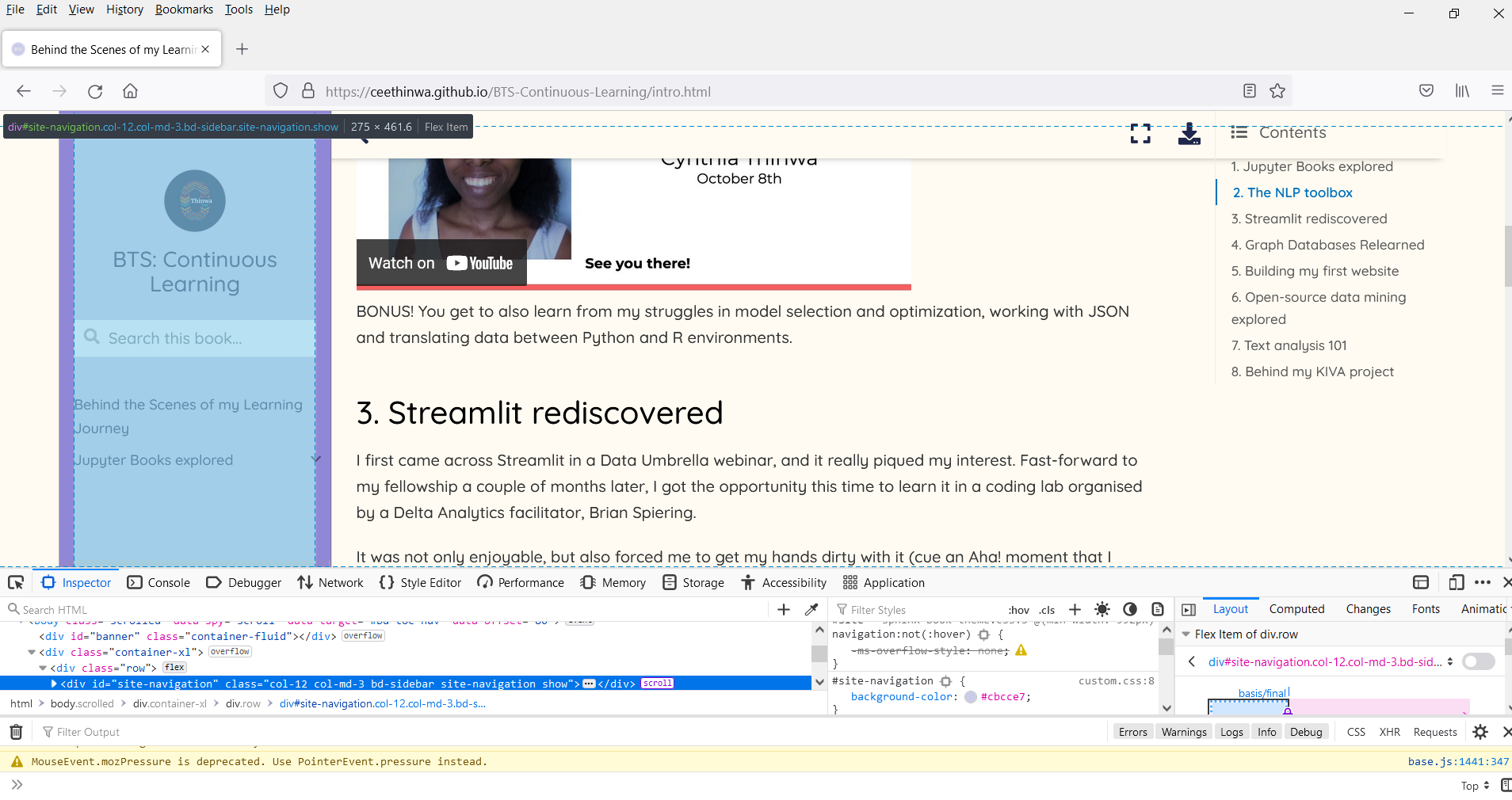Viewport: 1512px width, 800px height.
Task: Enable CSS messages in console
Action: pyautogui.click(x=1356, y=732)
